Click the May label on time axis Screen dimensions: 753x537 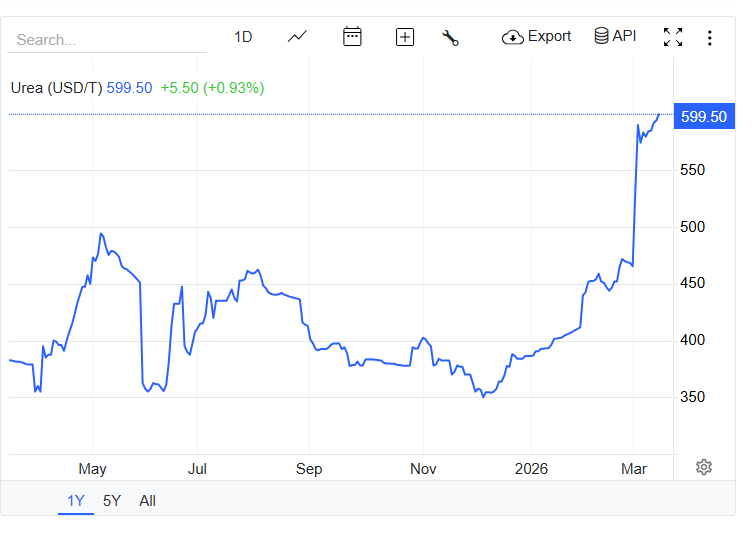92,469
